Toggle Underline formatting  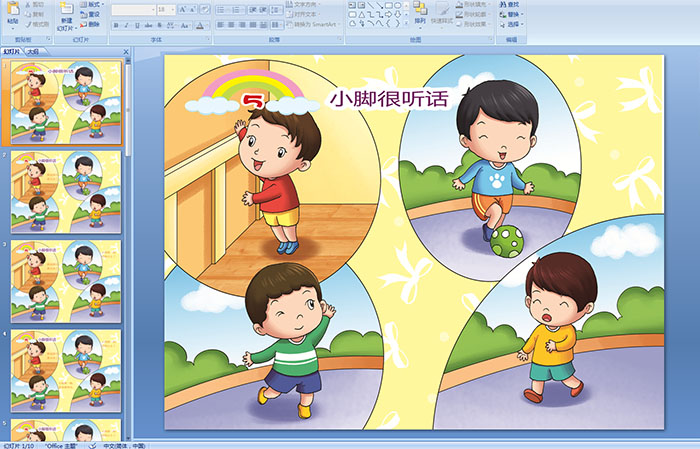pyautogui.click(x=137, y=25)
